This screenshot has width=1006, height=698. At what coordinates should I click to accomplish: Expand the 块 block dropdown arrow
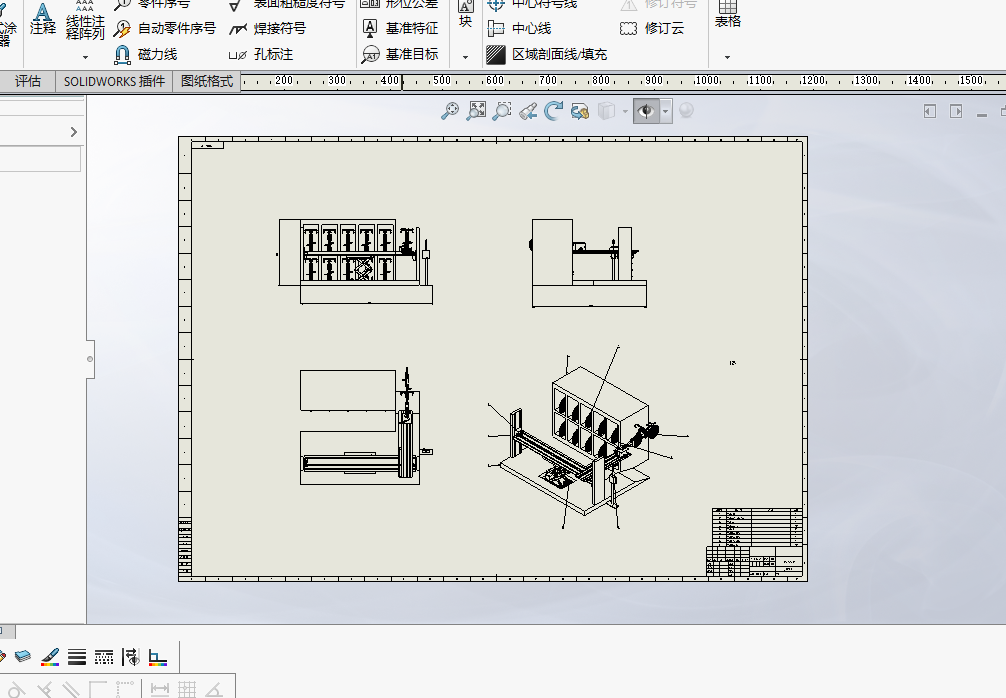pos(466,57)
